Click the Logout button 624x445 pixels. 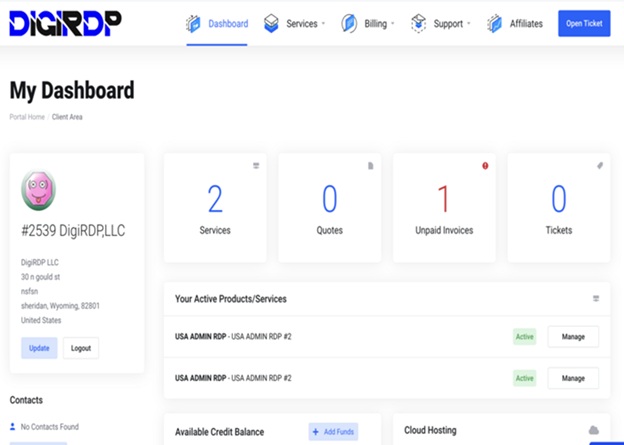click(81, 348)
